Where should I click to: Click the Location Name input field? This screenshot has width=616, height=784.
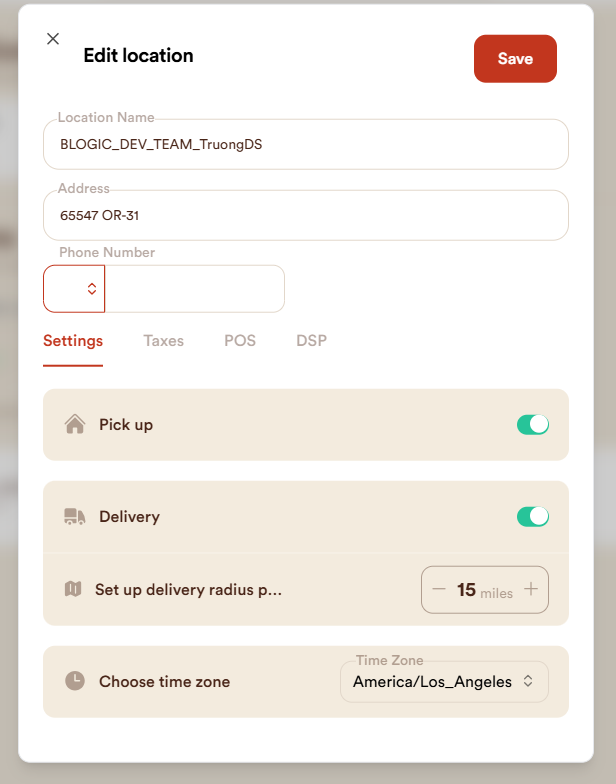point(306,144)
